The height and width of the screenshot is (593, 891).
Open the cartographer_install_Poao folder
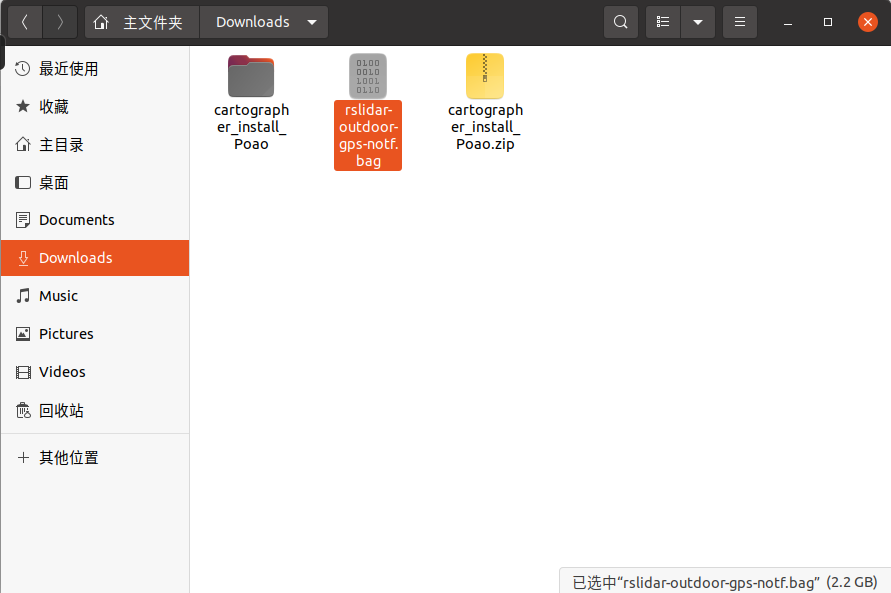pos(251,102)
